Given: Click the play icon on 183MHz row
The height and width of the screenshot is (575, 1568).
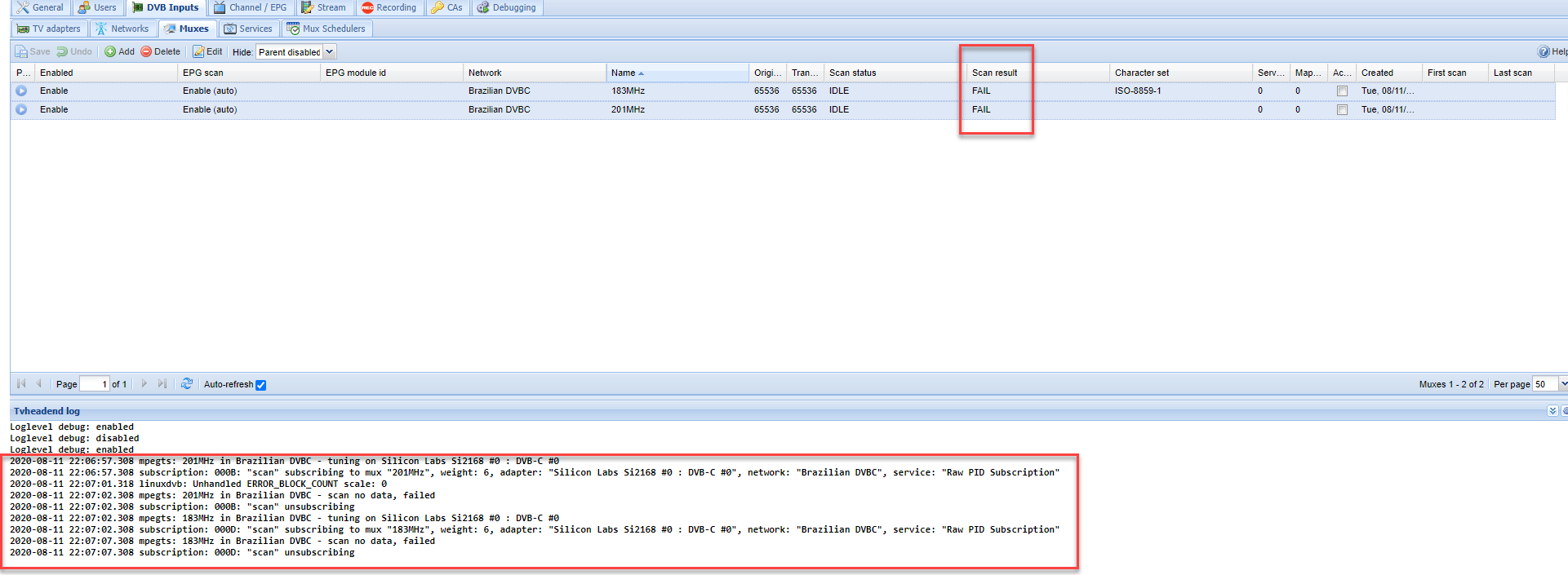Looking at the screenshot, I should coord(21,91).
